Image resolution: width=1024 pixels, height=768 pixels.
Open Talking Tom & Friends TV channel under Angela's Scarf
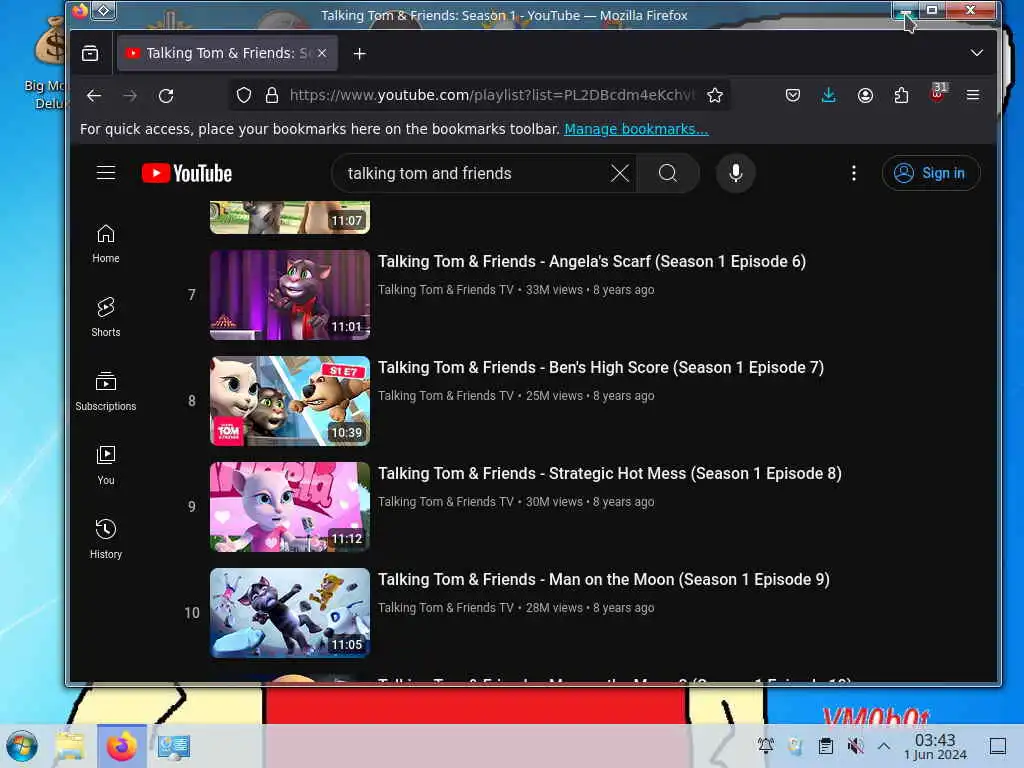click(445, 290)
